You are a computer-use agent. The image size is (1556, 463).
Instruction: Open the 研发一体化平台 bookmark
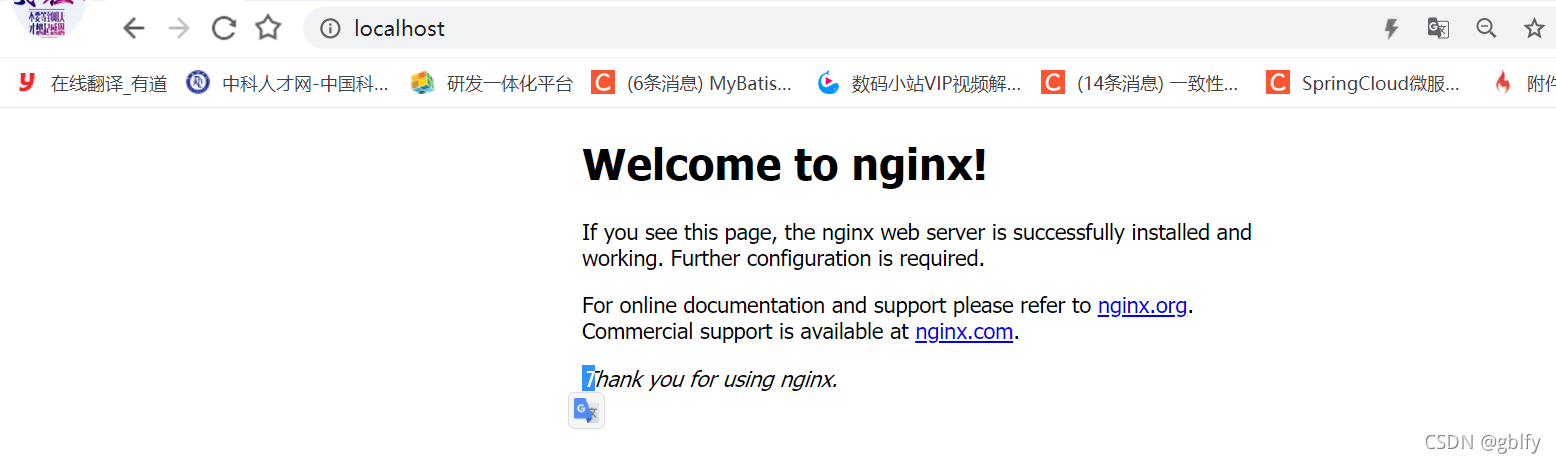tap(492, 84)
